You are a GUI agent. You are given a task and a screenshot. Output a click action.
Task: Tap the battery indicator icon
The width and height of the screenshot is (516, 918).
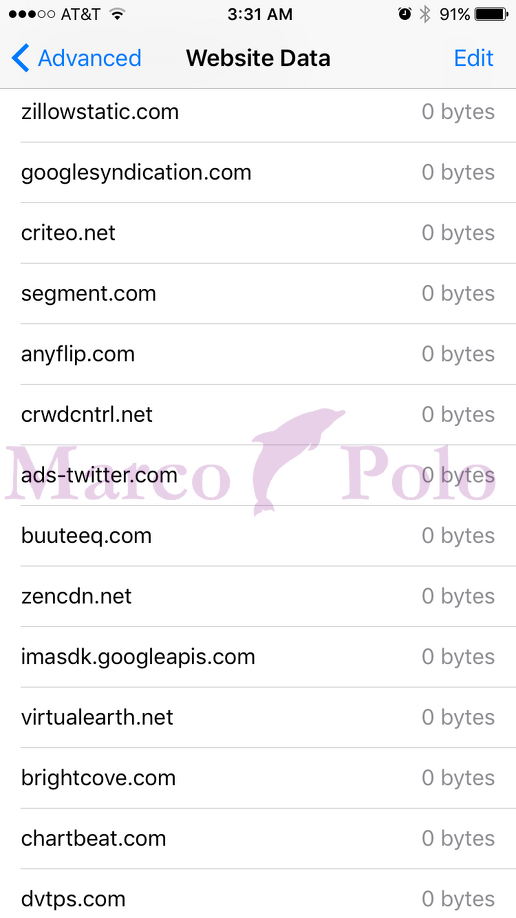pos(492,14)
